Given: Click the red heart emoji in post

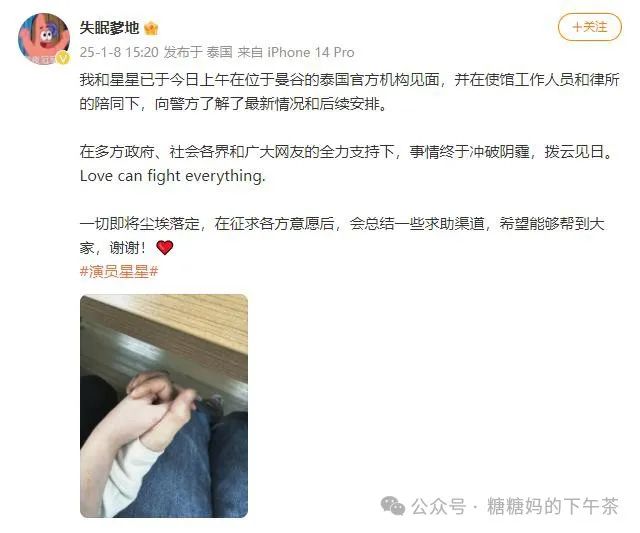Looking at the screenshot, I should [164, 247].
